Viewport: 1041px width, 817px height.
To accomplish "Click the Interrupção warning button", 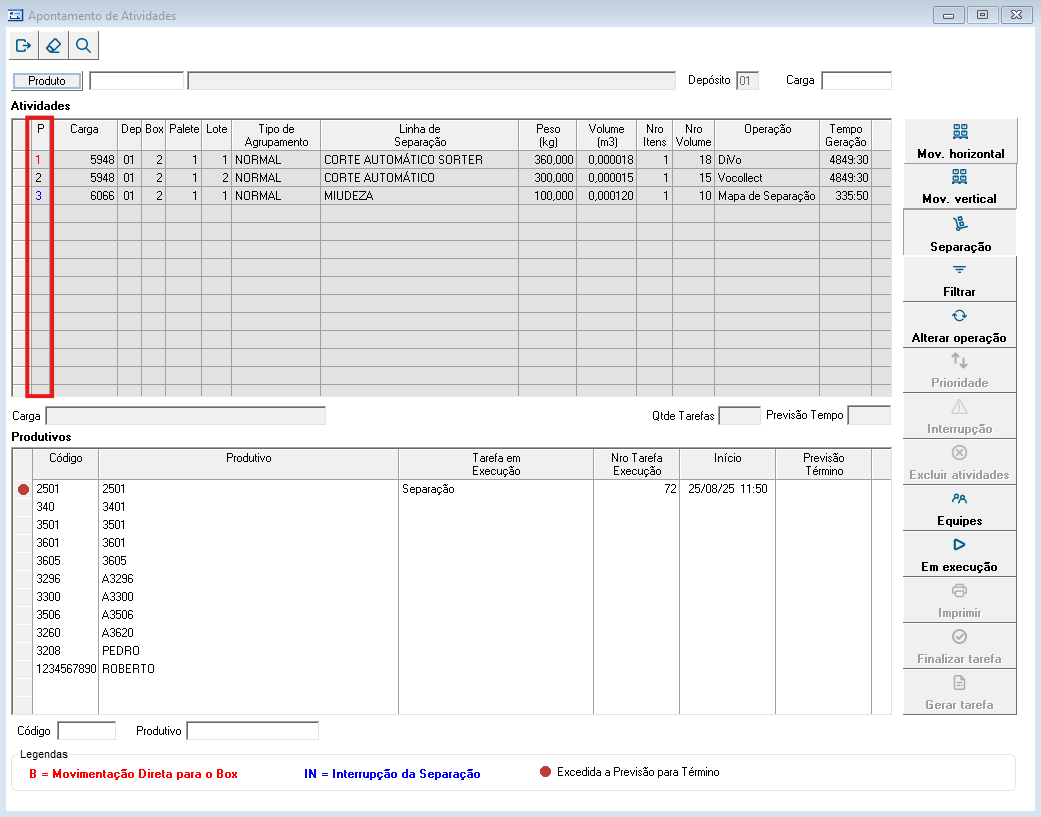I will (960, 416).
